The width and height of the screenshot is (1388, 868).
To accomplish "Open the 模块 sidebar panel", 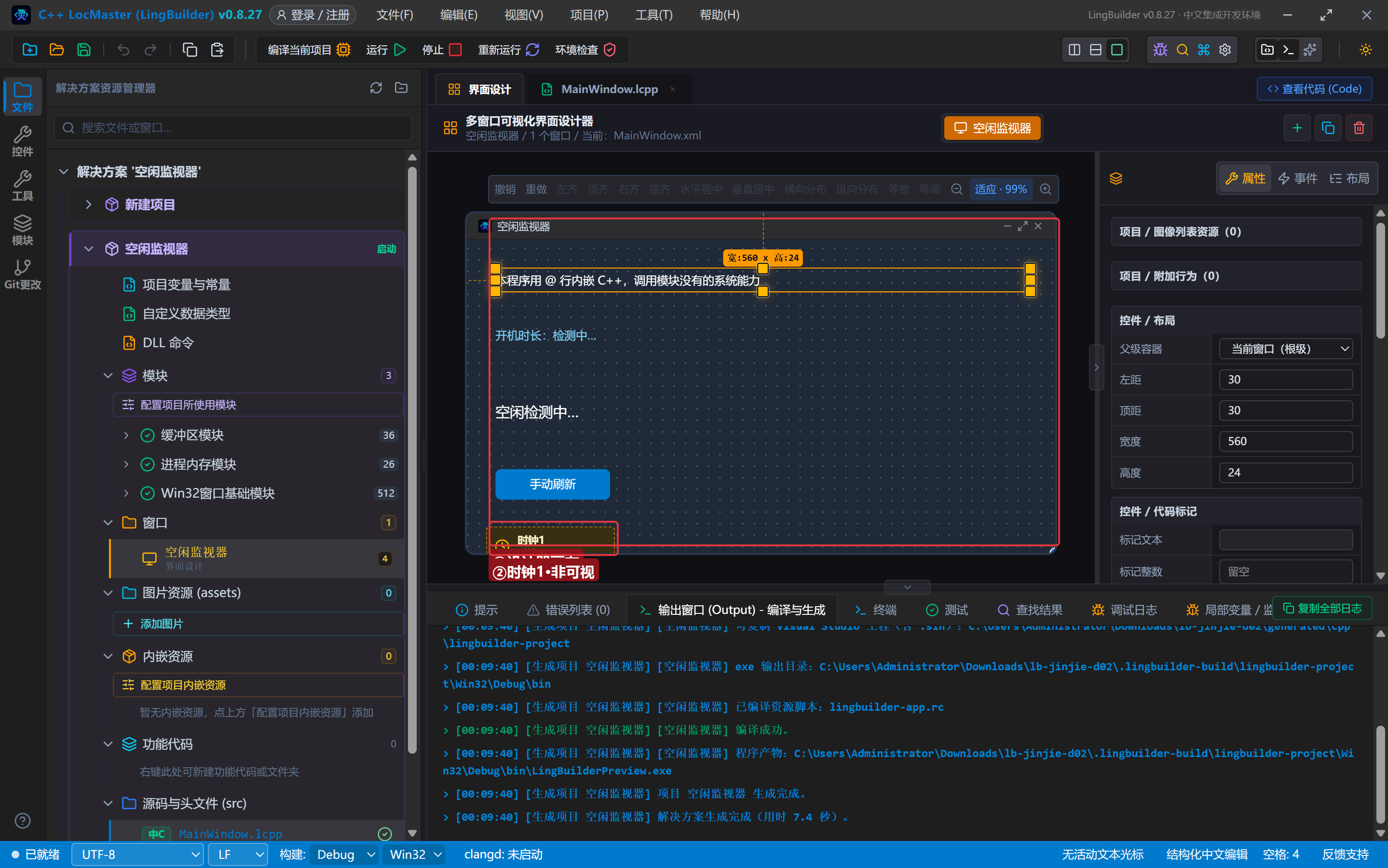I will [22, 230].
